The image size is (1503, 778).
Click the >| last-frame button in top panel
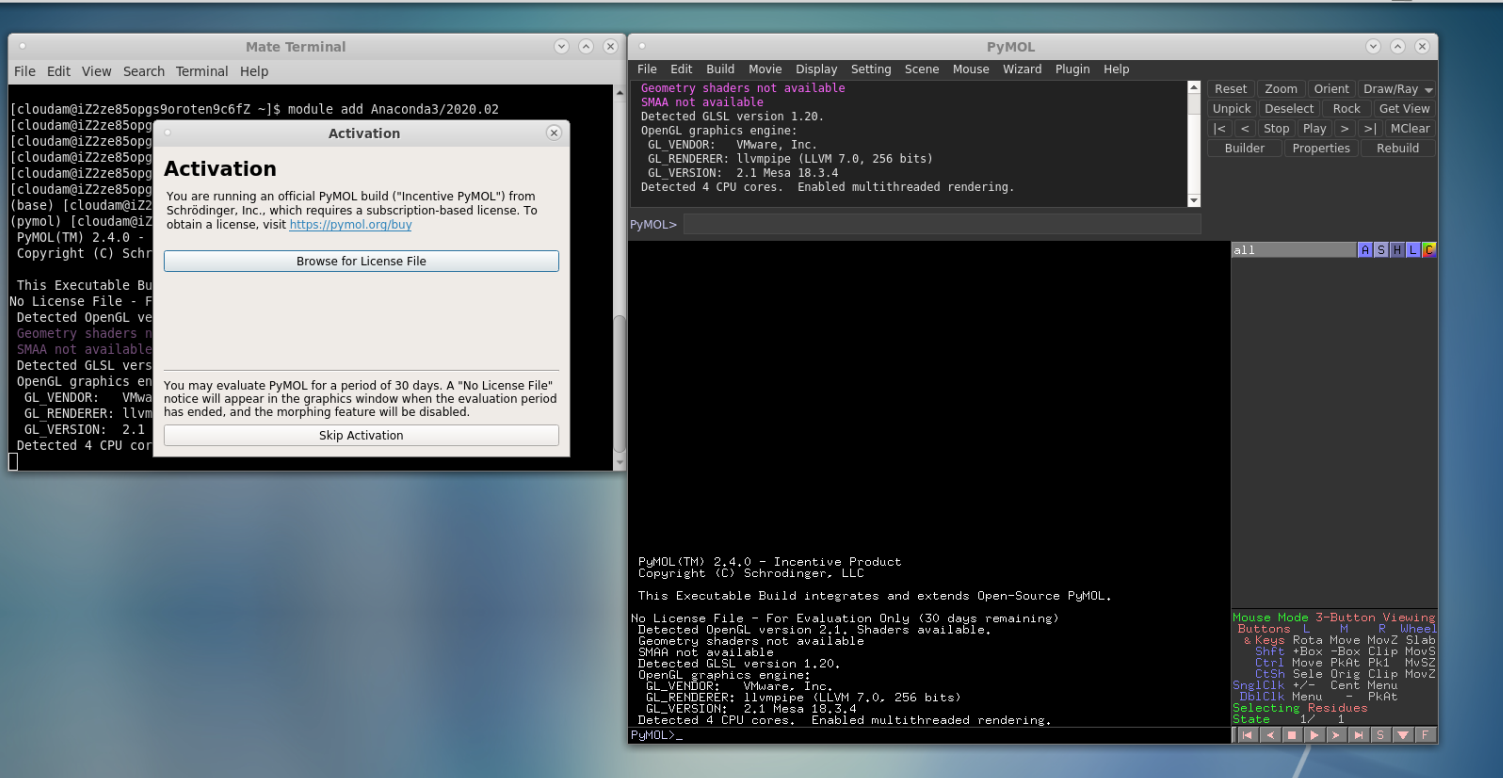coord(1369,128)
